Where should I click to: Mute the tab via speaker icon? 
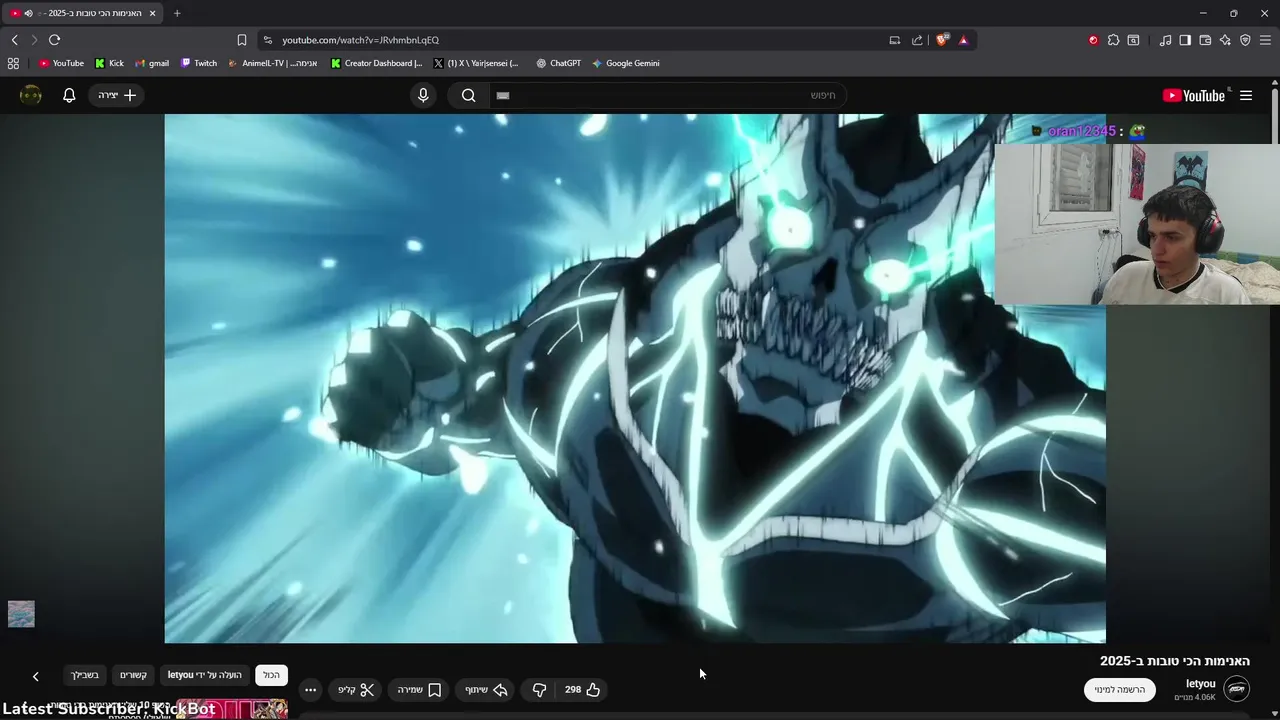tap(28, 13)
